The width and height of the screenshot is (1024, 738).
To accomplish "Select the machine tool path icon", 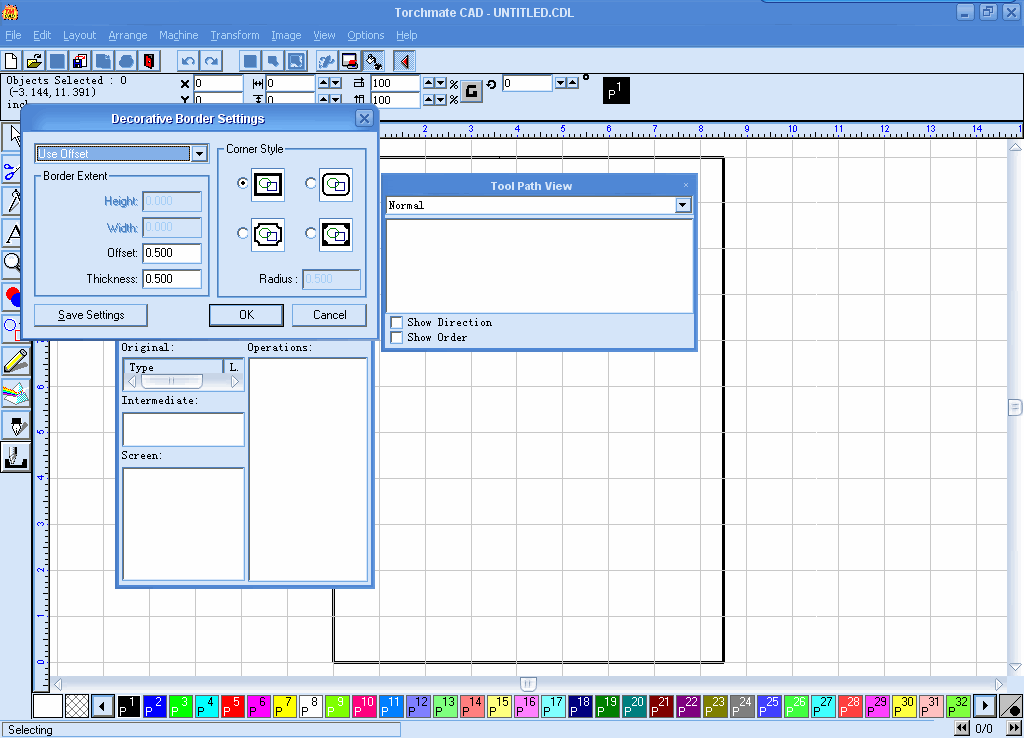I will (x=16, y=457).
